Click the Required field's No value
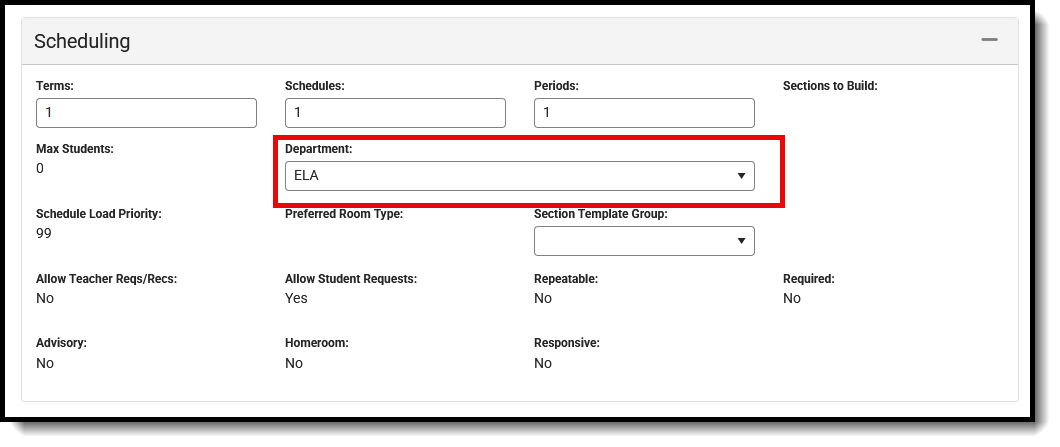This screenshot has height=447, width=1060. (x=791, y=298)
